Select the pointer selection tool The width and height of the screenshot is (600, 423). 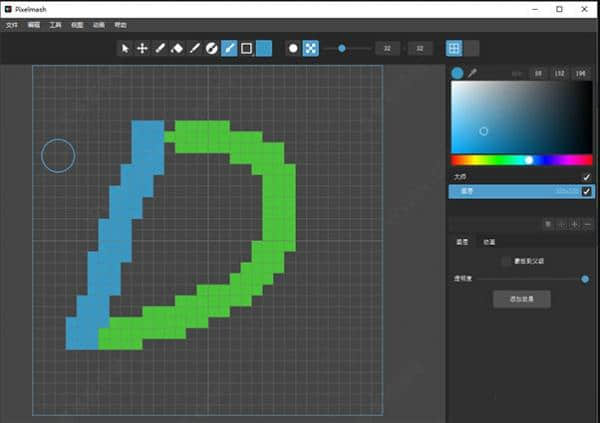(x=125, y=48)
